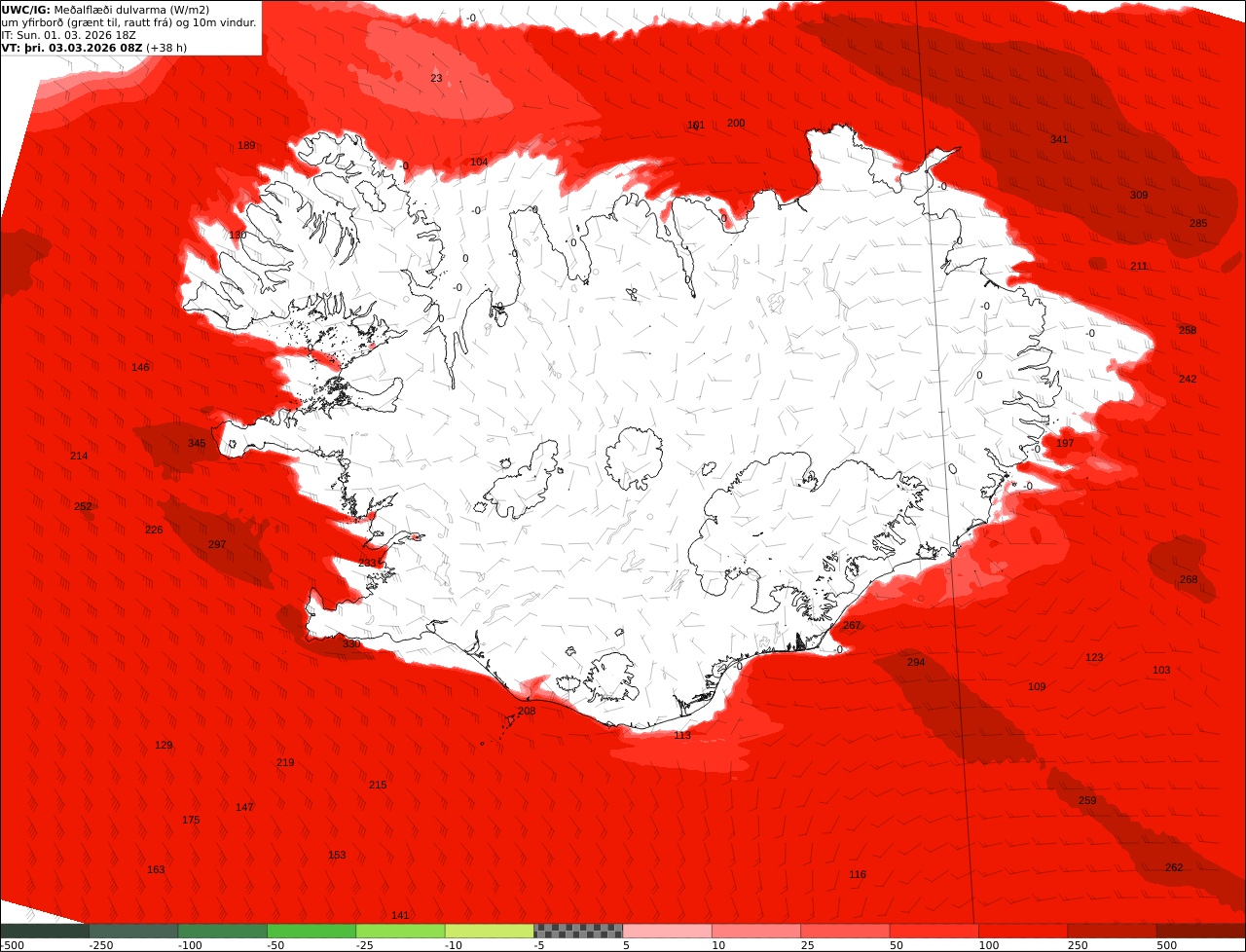The width and height of the screenshot is (1246, 952).
Task: Click the legend swatch between -500 and -250
Action: coord(45,931)
